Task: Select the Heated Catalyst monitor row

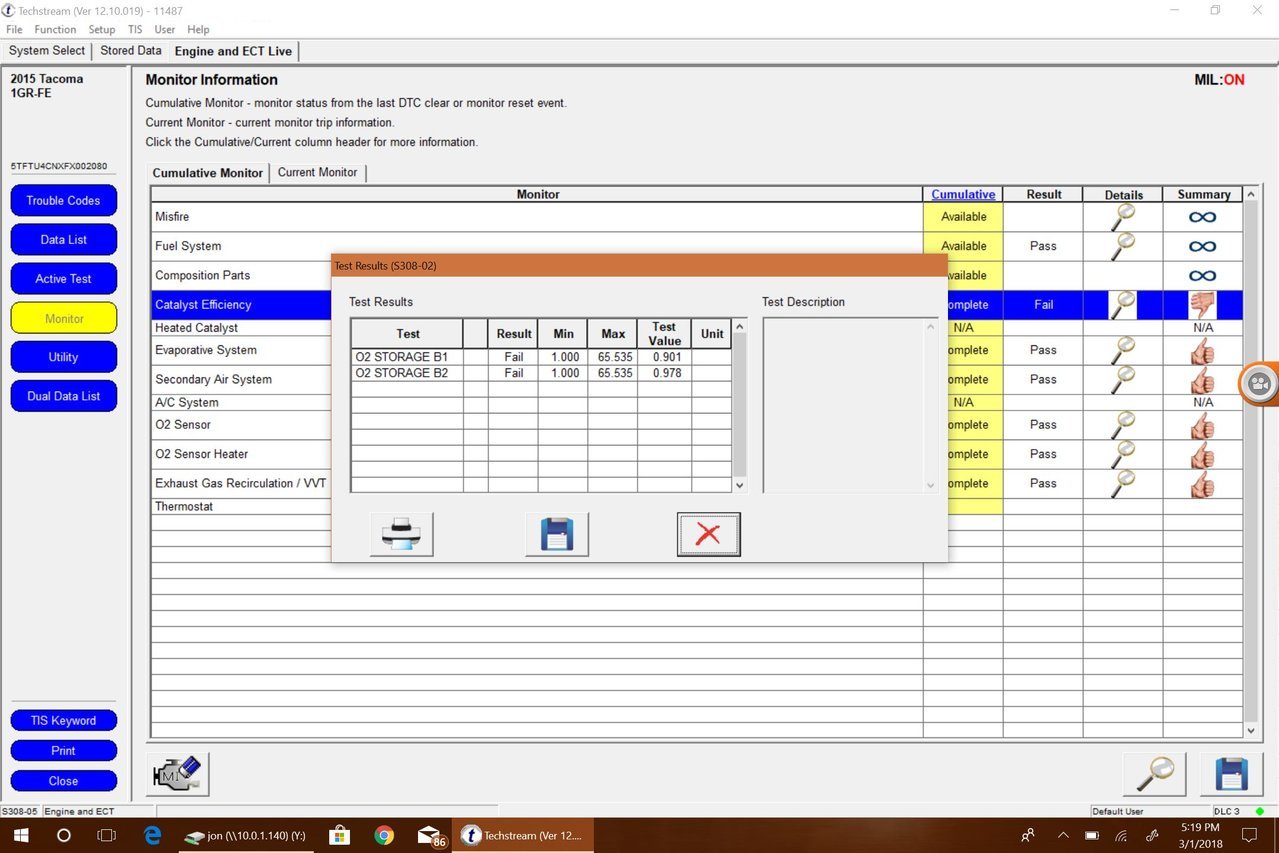Action: click(697, 328)
